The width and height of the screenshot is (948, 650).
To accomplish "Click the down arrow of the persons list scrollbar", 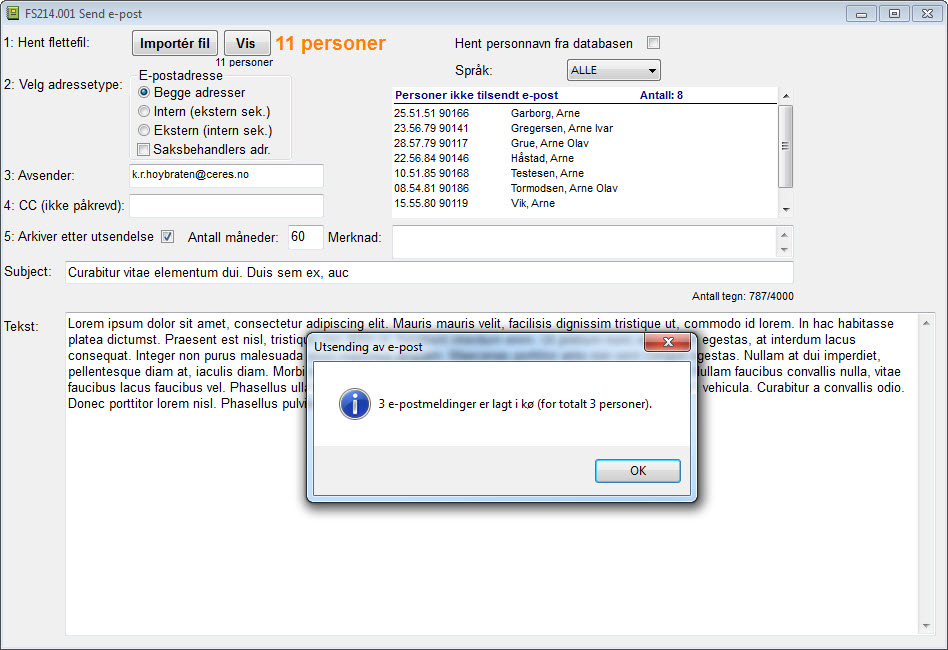I will 785,209.
